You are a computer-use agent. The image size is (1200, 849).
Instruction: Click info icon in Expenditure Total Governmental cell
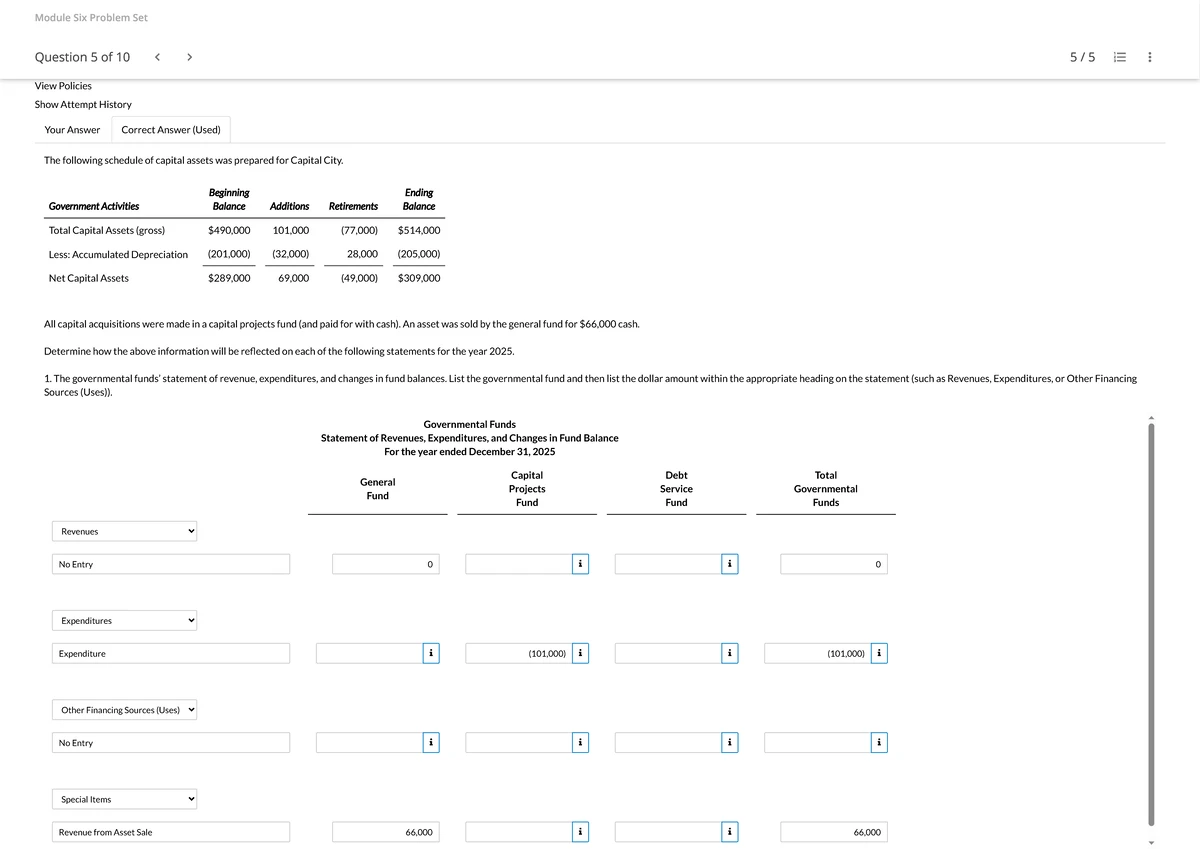(878, 654)
